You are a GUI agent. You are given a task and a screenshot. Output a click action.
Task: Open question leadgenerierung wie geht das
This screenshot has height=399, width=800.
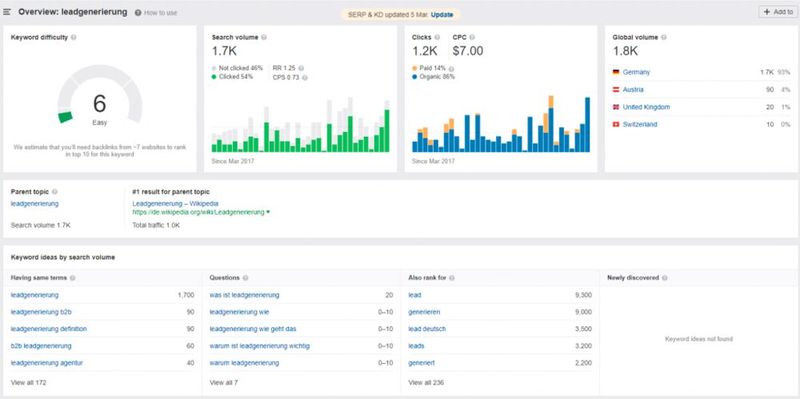click(253, 329)
